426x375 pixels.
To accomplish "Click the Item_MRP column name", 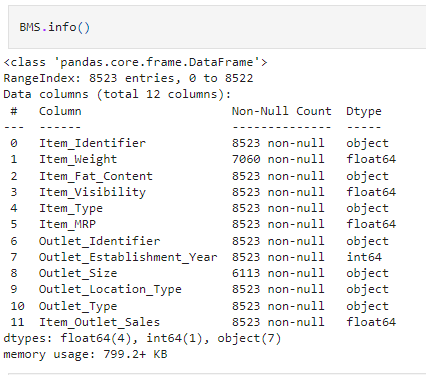I will [67, 224].
